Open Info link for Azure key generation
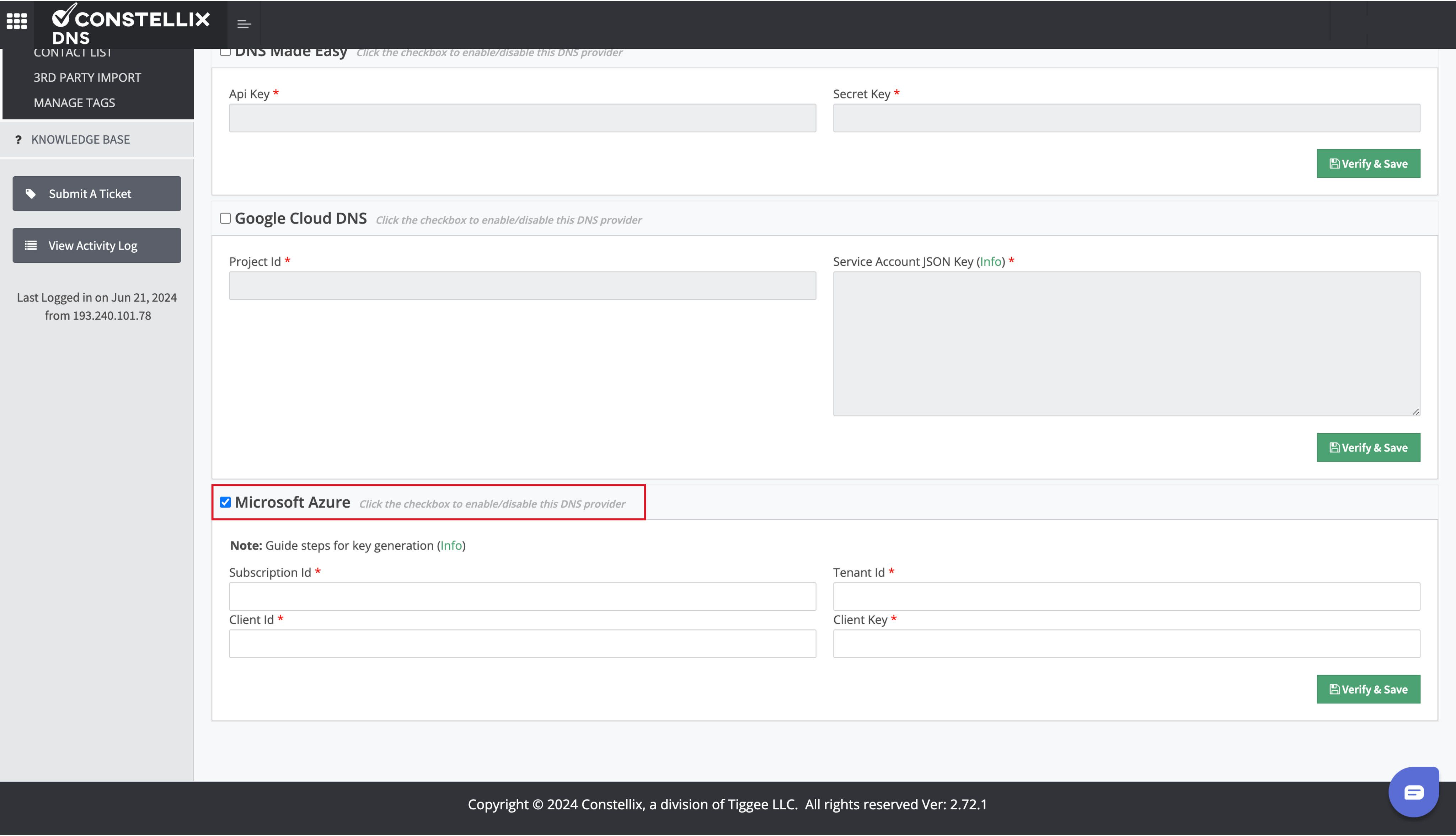1456x836 pixels. pyautogui.click(x=451, y=546)
